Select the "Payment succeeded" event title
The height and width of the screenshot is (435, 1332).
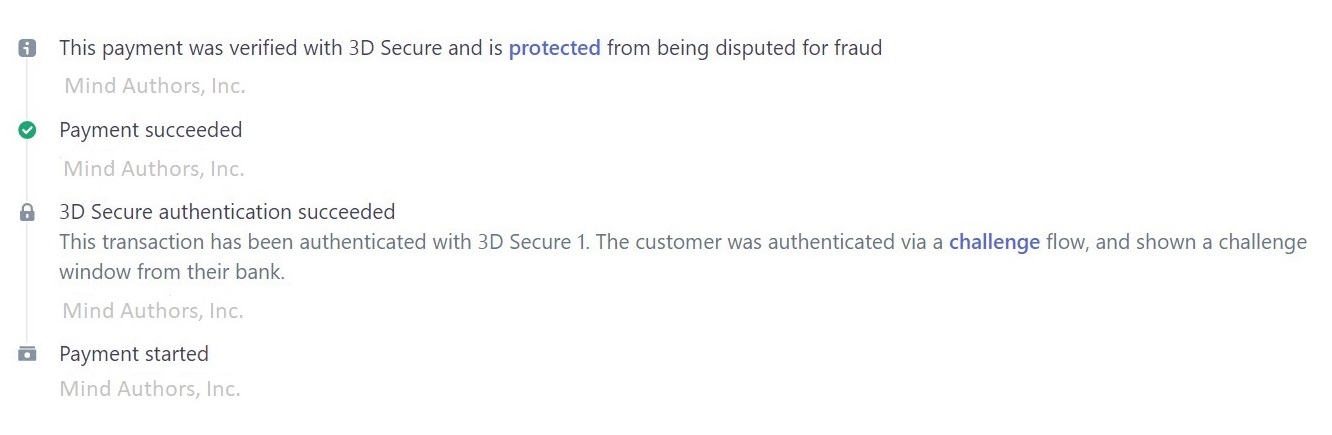pyautogui.click(x=151, y=130)
